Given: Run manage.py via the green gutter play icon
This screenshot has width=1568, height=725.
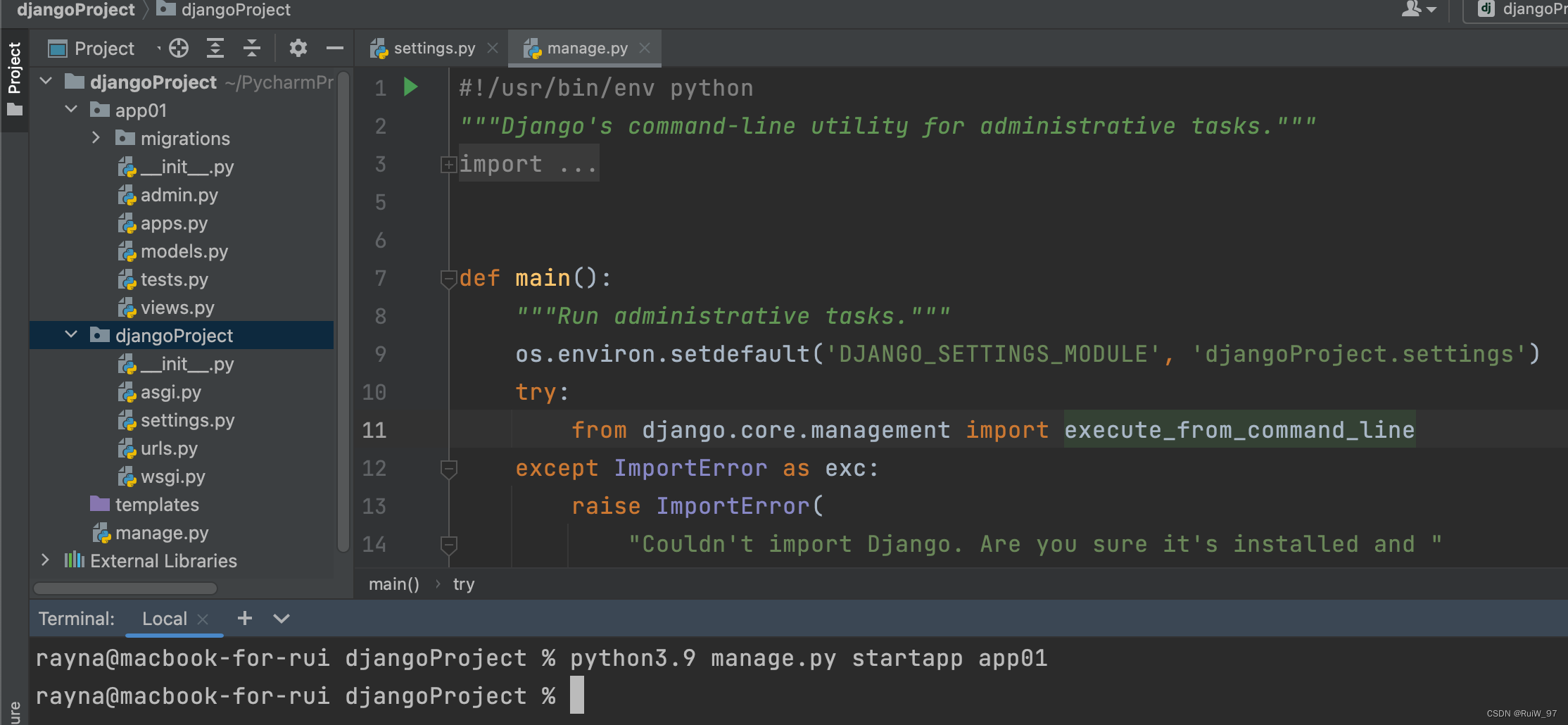Looking at the screenshot, I should [410, 87].
